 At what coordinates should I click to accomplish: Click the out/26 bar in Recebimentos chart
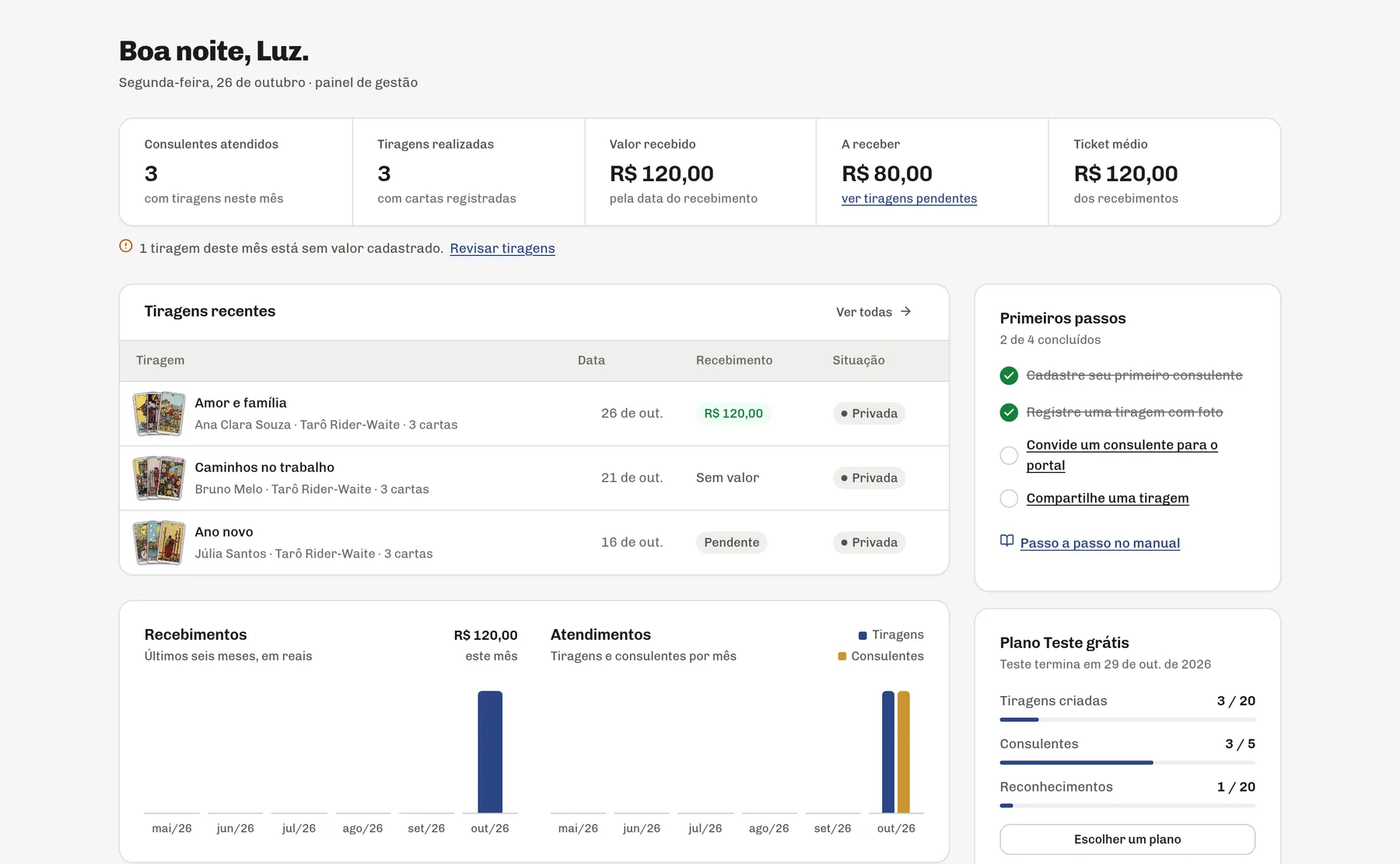point(490,751)
